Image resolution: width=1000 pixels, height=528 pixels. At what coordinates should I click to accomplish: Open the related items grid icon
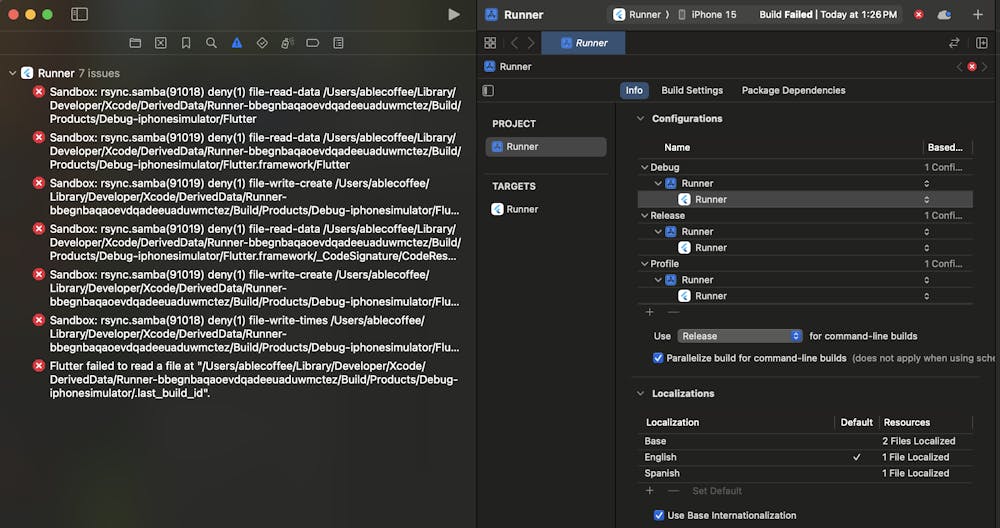click(490, 43)
